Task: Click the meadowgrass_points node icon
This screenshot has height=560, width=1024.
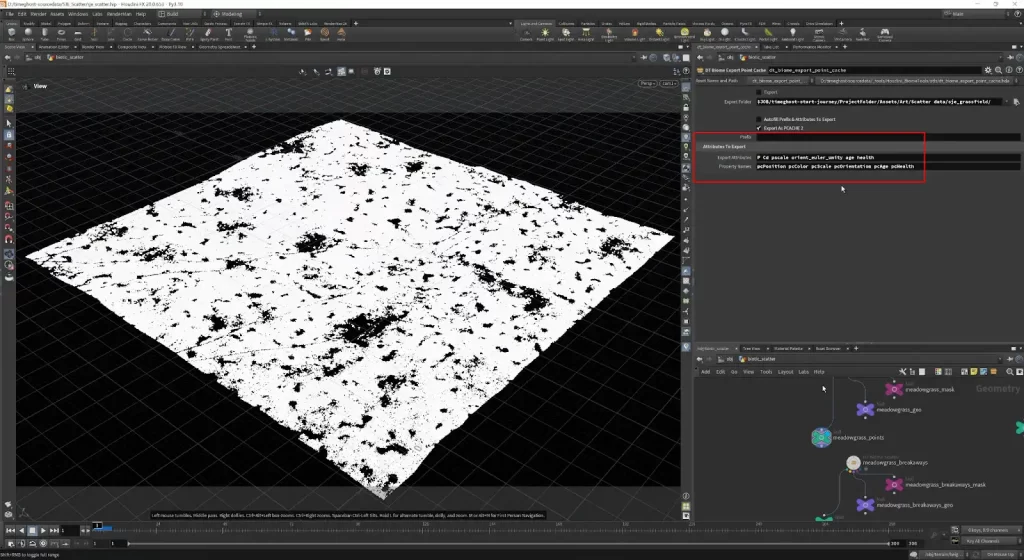Action: coord(820,437)
